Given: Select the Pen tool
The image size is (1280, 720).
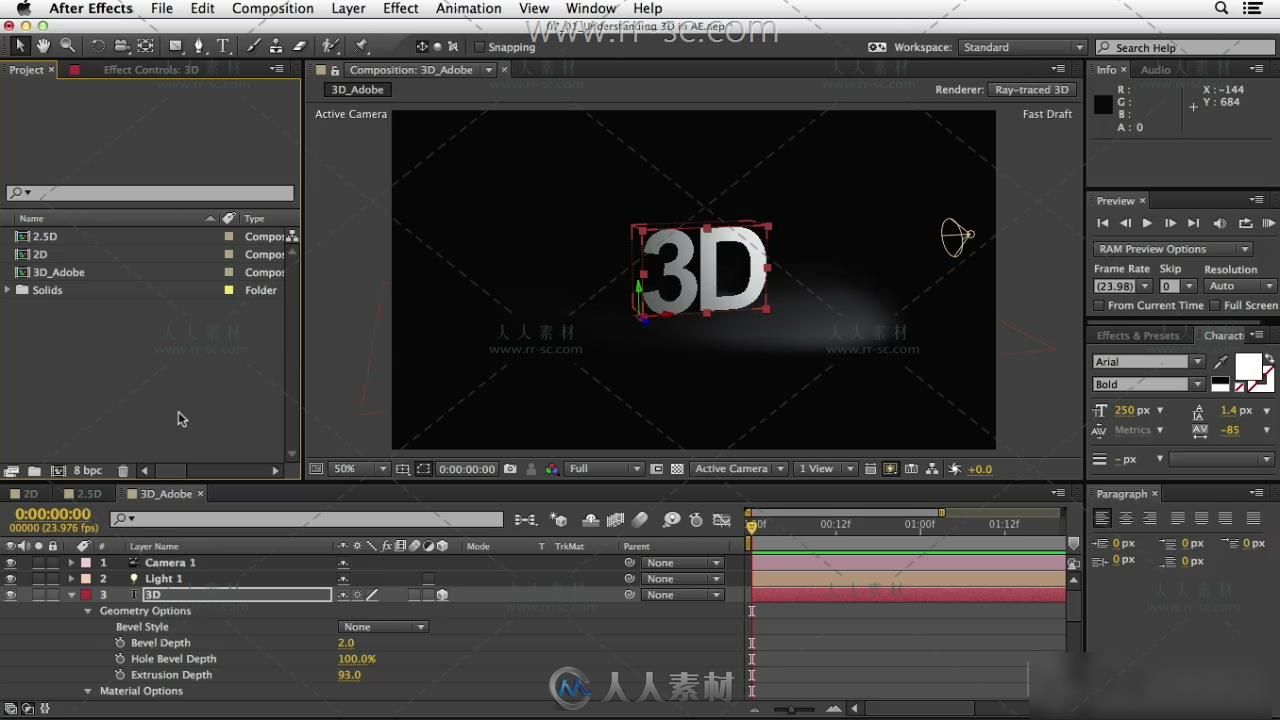Looking at the screenshot, I should pos(199,46).
